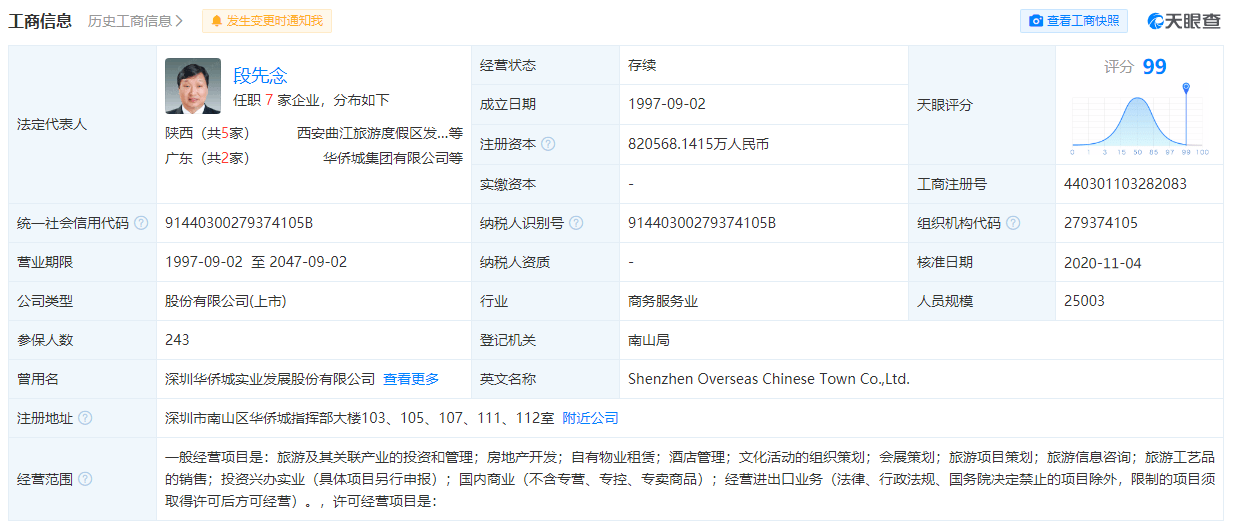The width and height of the screenshot is (1235, 524).
Task: Expand chevron next to 历史工商信息
Action: [x=179, y=21]
